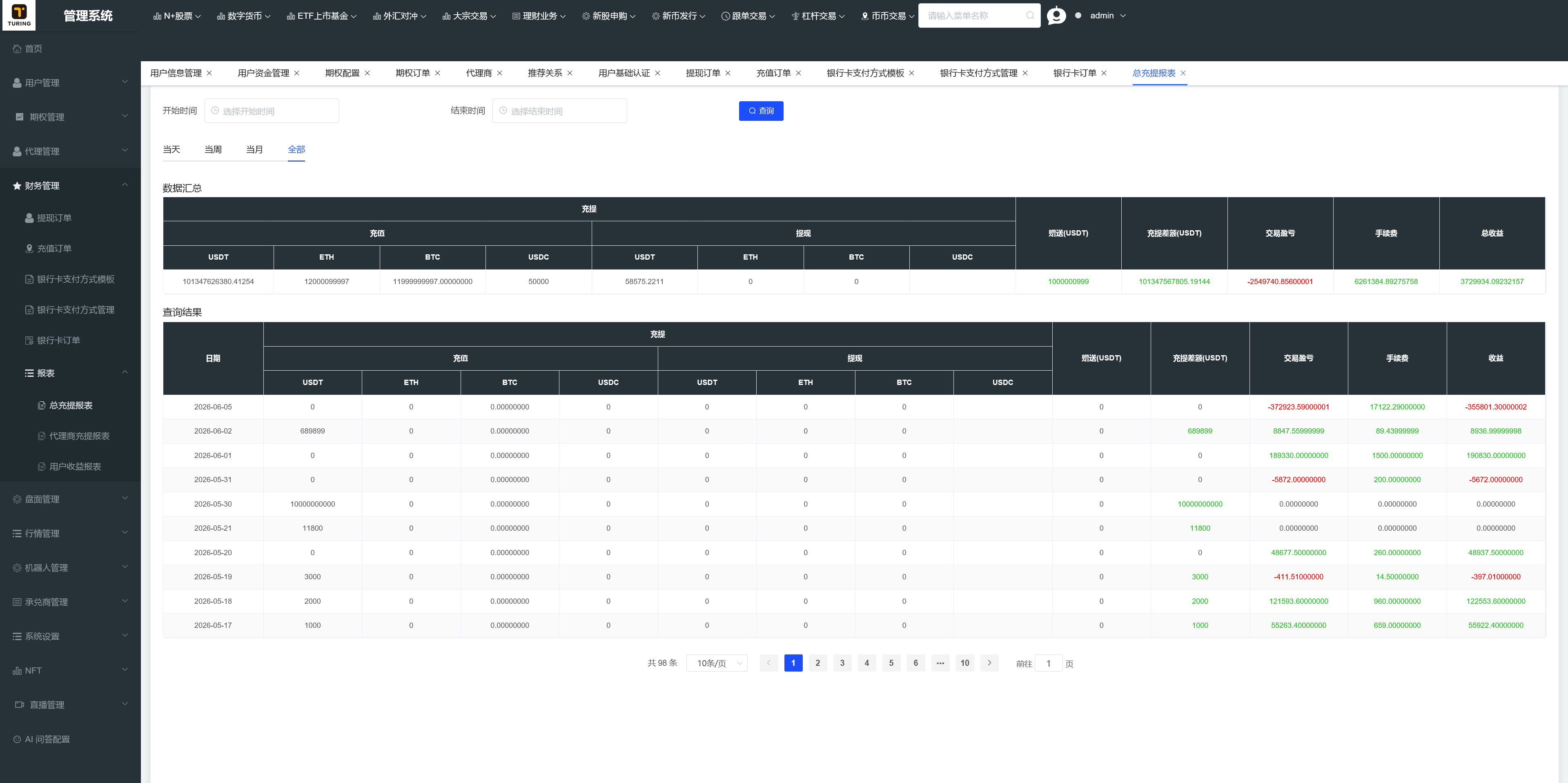The height and width of the screenshot is (783, 1568).
Task: Open the 外汇对冲 top menu dropdown
Action: [399, 16]
